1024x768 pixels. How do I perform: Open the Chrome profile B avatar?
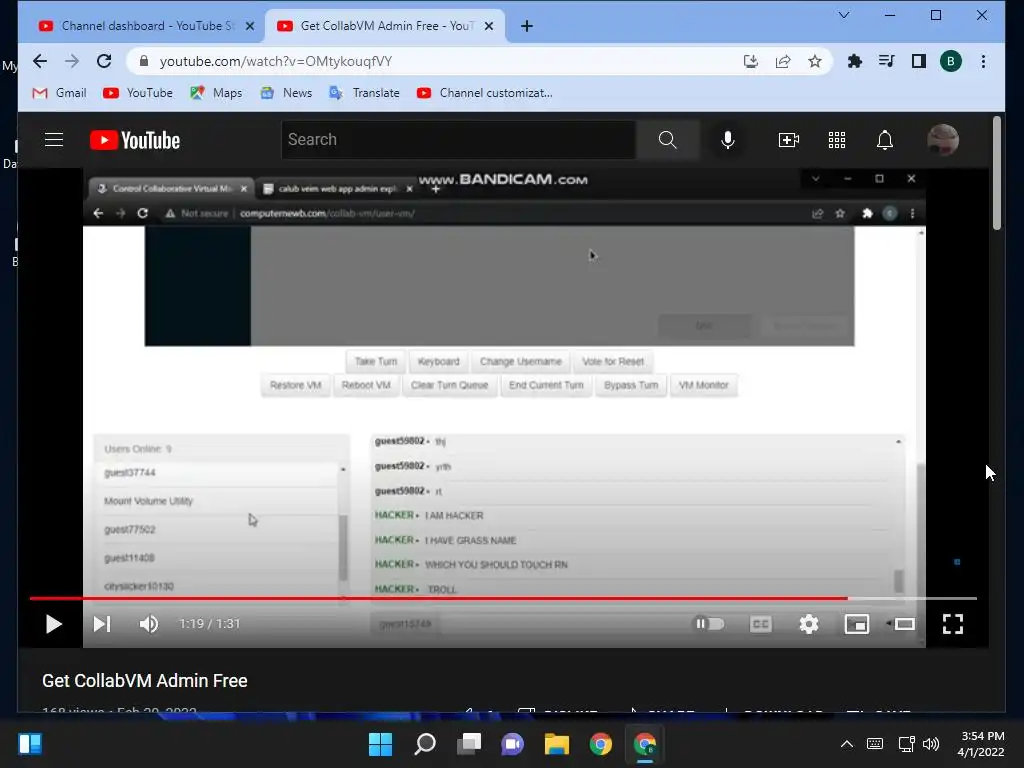(x=950, y=61)
